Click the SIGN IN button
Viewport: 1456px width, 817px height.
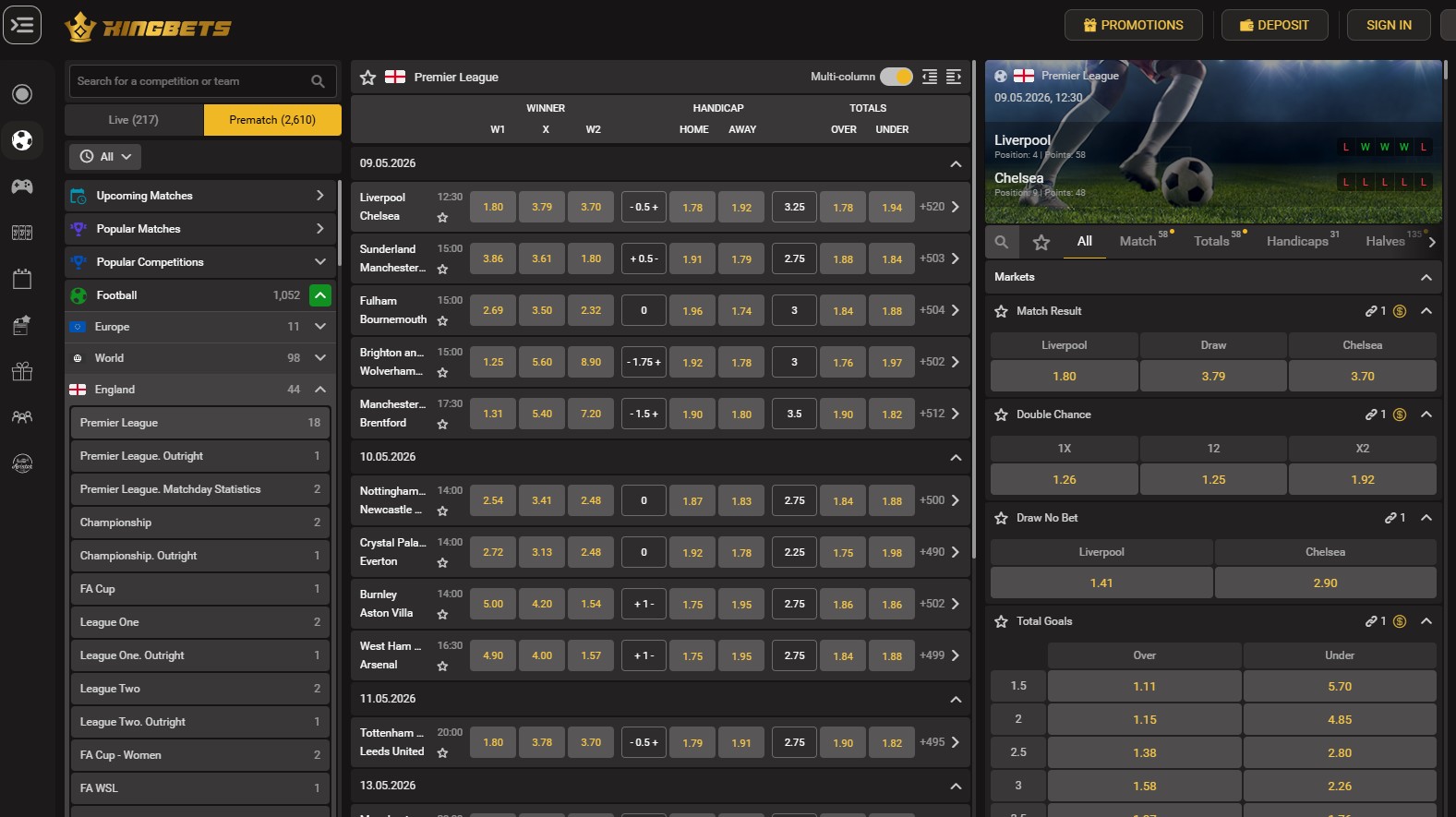click(x=1389, y=25)
